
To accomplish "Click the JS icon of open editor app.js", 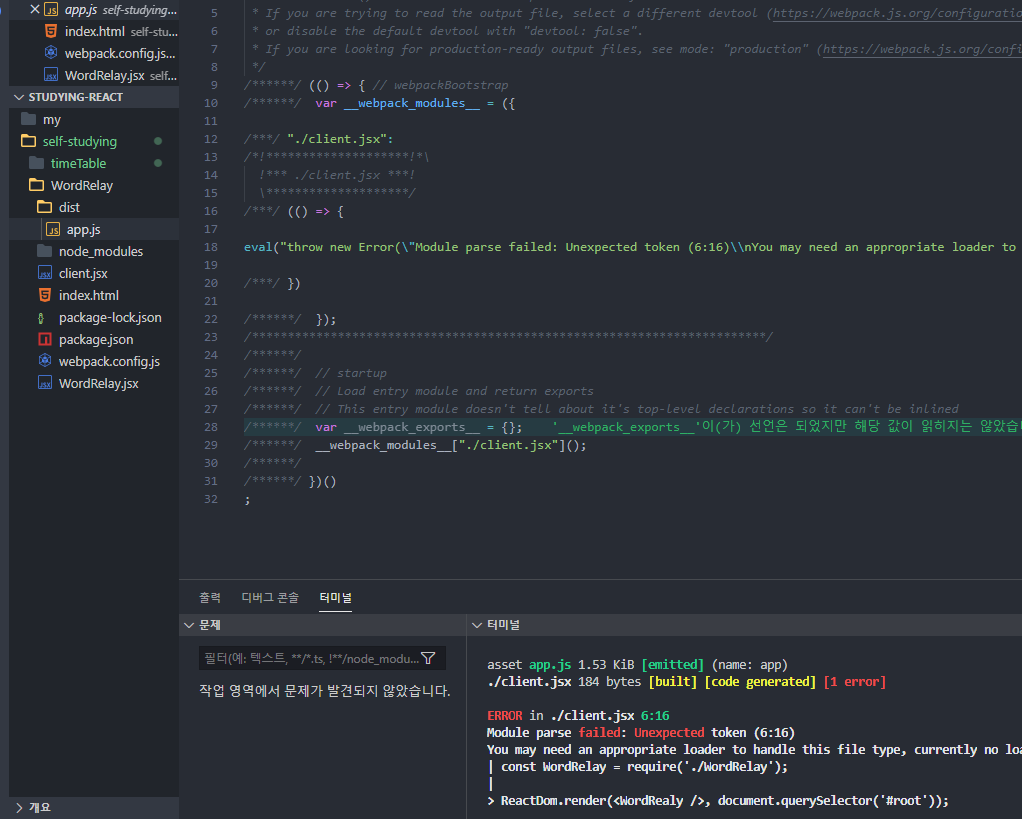I will (51, 10).
